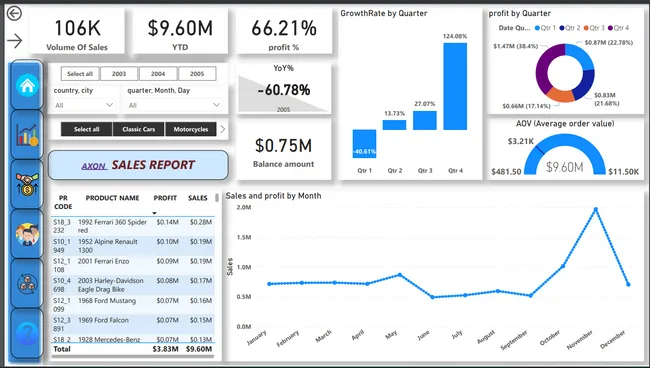Select year 2005 in the slicer
This screenshot has width=650, height=368.
click(197, 74)
